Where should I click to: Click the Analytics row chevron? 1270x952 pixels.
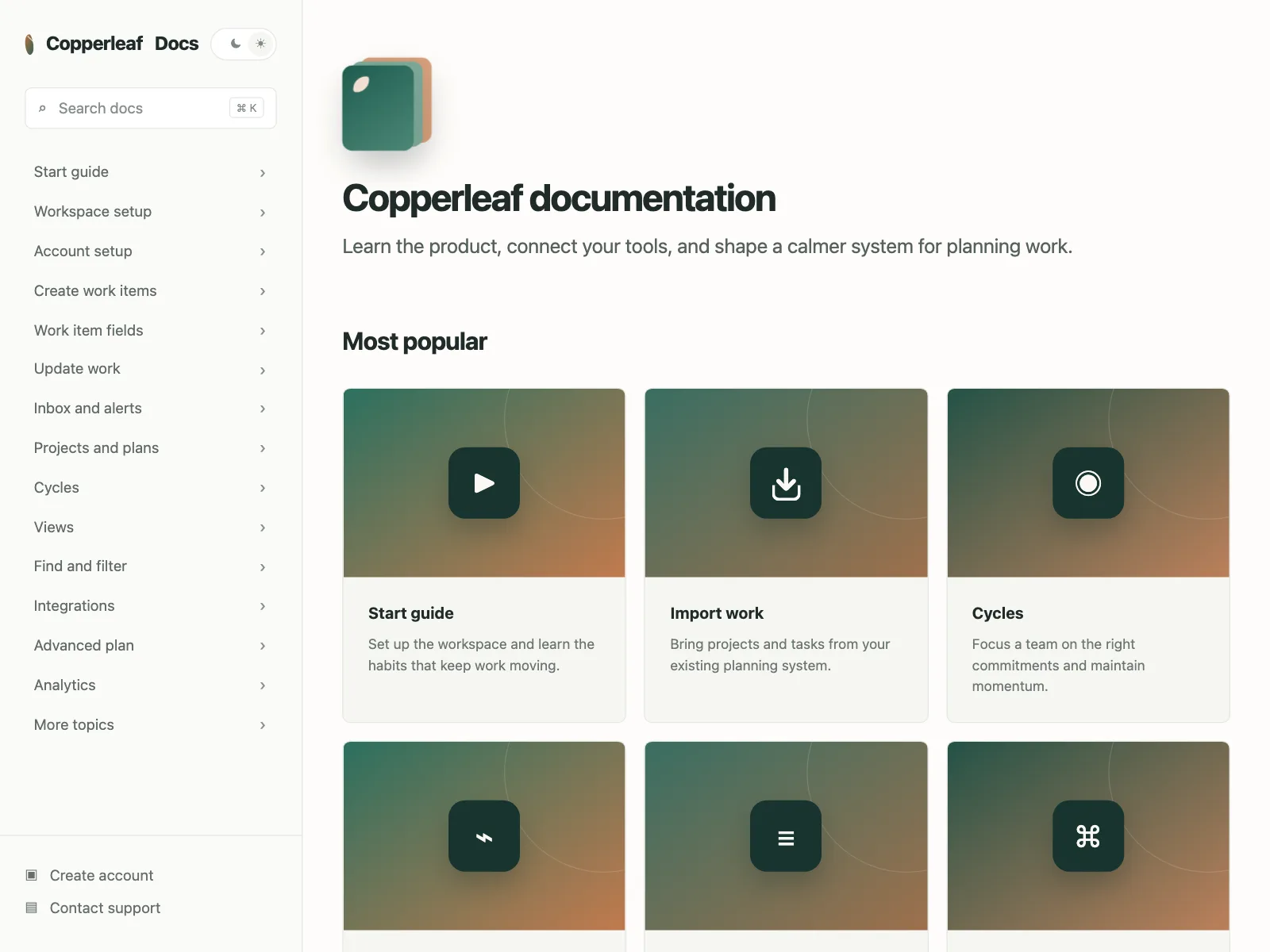coord(263,685)
